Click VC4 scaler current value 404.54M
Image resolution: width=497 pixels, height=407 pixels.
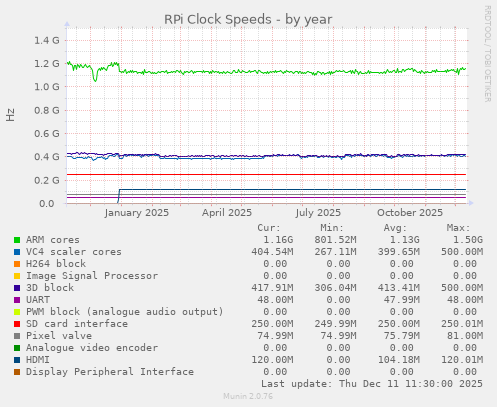(x=272, y=252)
